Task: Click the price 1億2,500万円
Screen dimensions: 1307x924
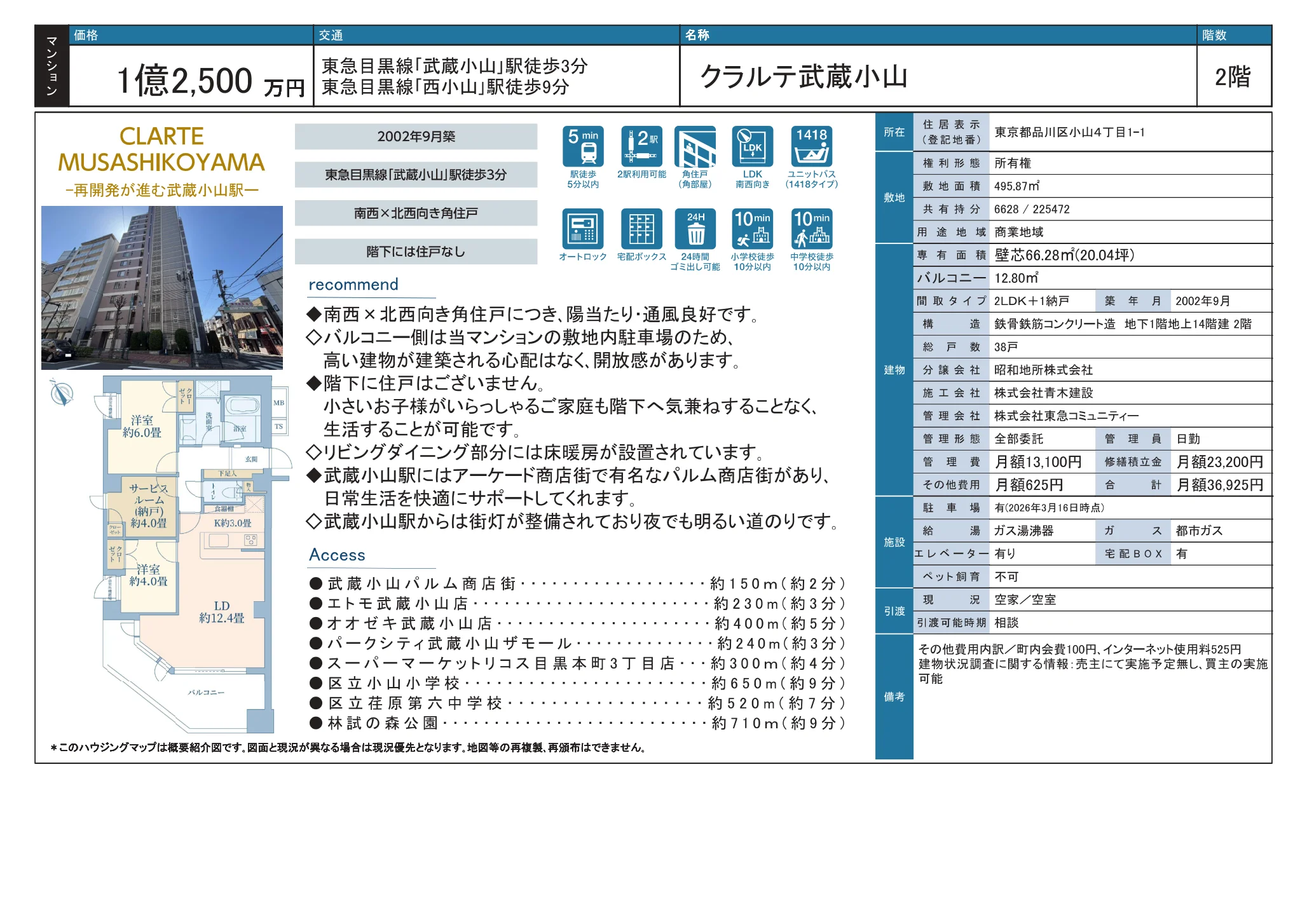Action: tap(211, 81)
